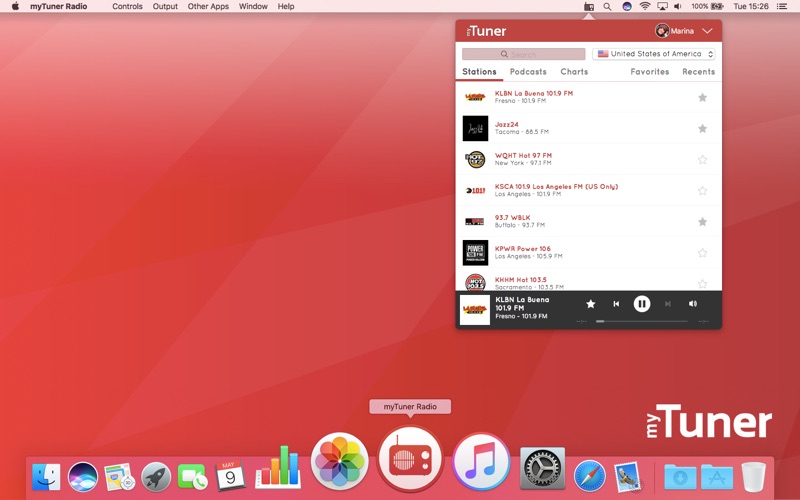The width and height of the screenshot is (800, 500).
Task: Open Calendar from the Dock
Action: click(230, 476)
